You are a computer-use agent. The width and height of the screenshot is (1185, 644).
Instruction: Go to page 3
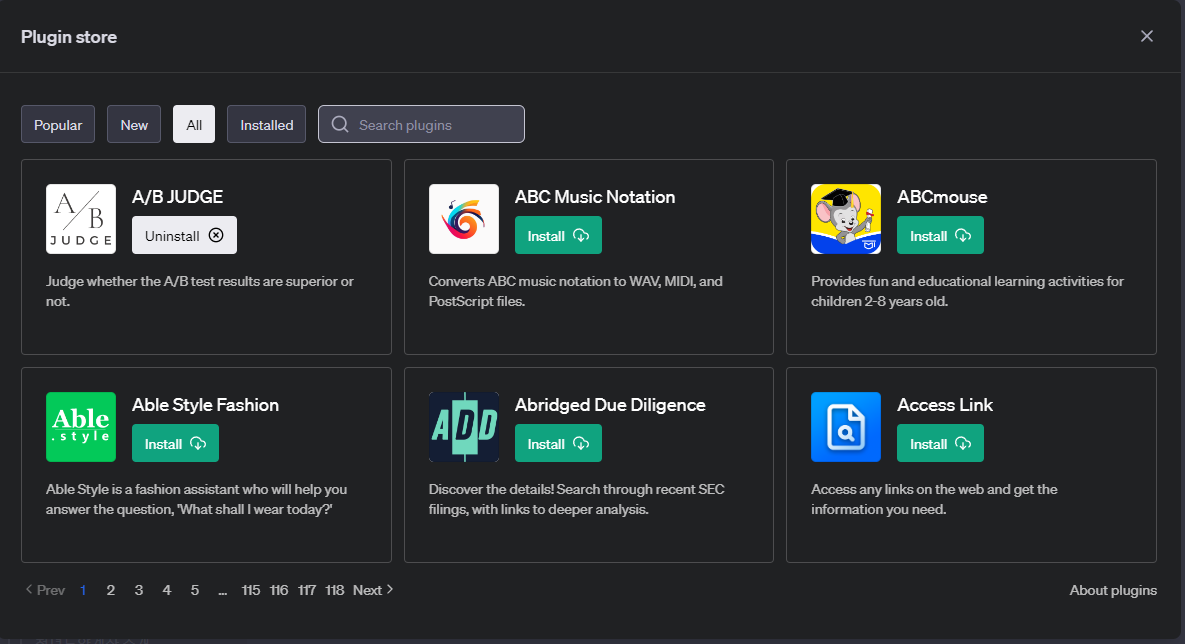point(139,590)
